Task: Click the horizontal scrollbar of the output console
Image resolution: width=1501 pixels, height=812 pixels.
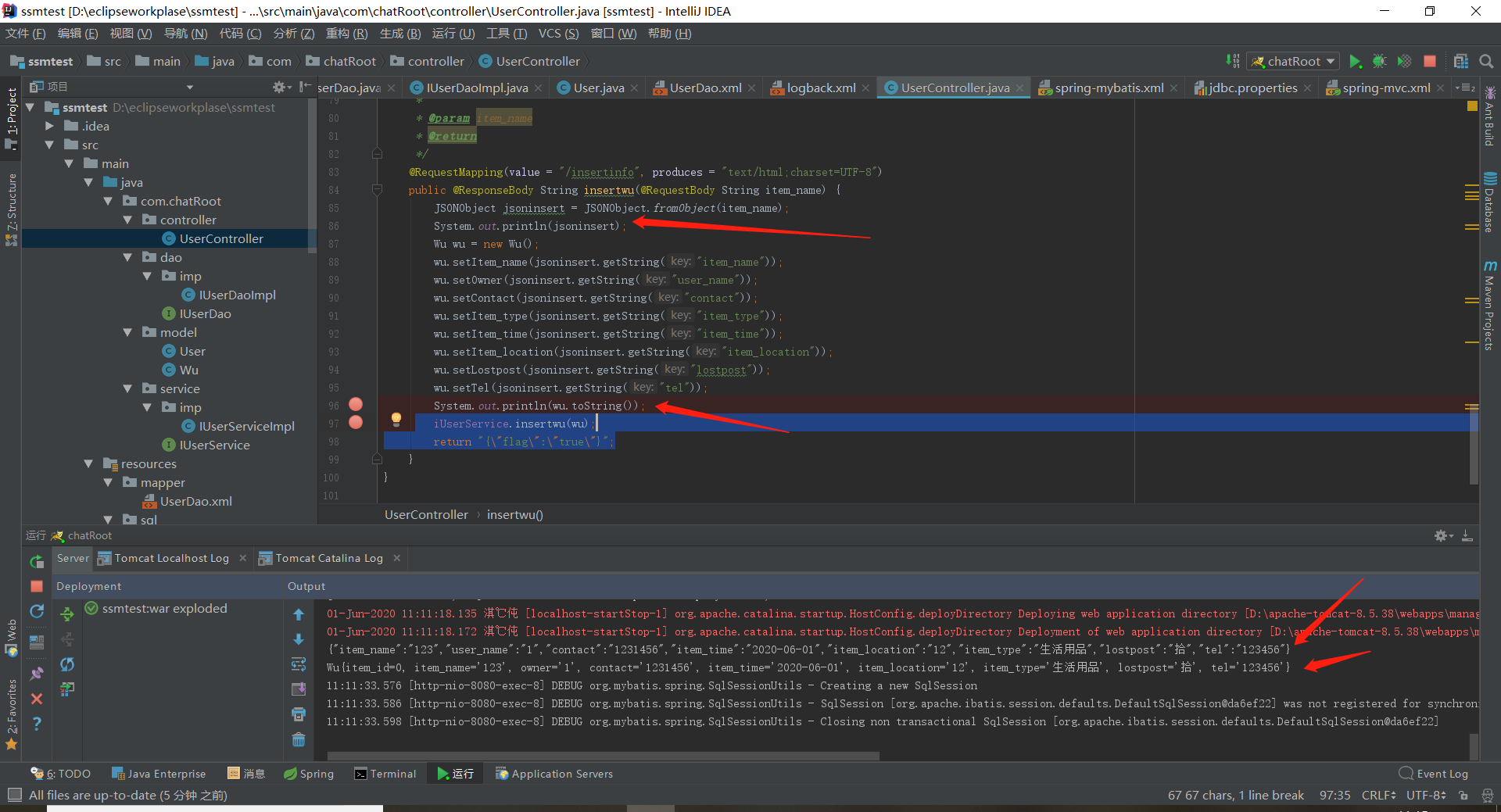Action: [603, 756]
